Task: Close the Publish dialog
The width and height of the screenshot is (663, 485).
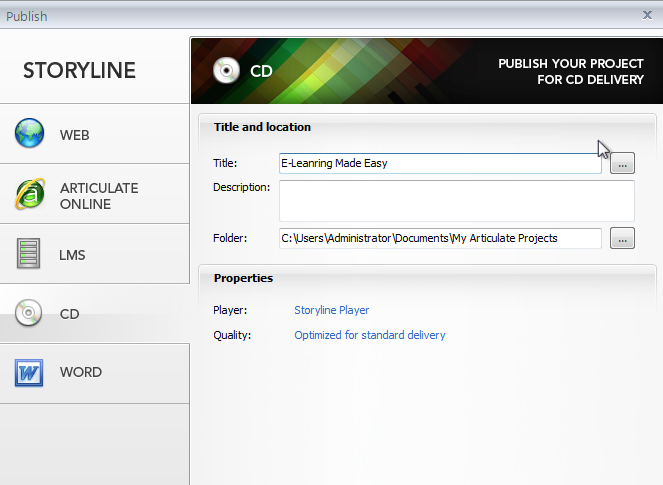Action: point(647,15)
